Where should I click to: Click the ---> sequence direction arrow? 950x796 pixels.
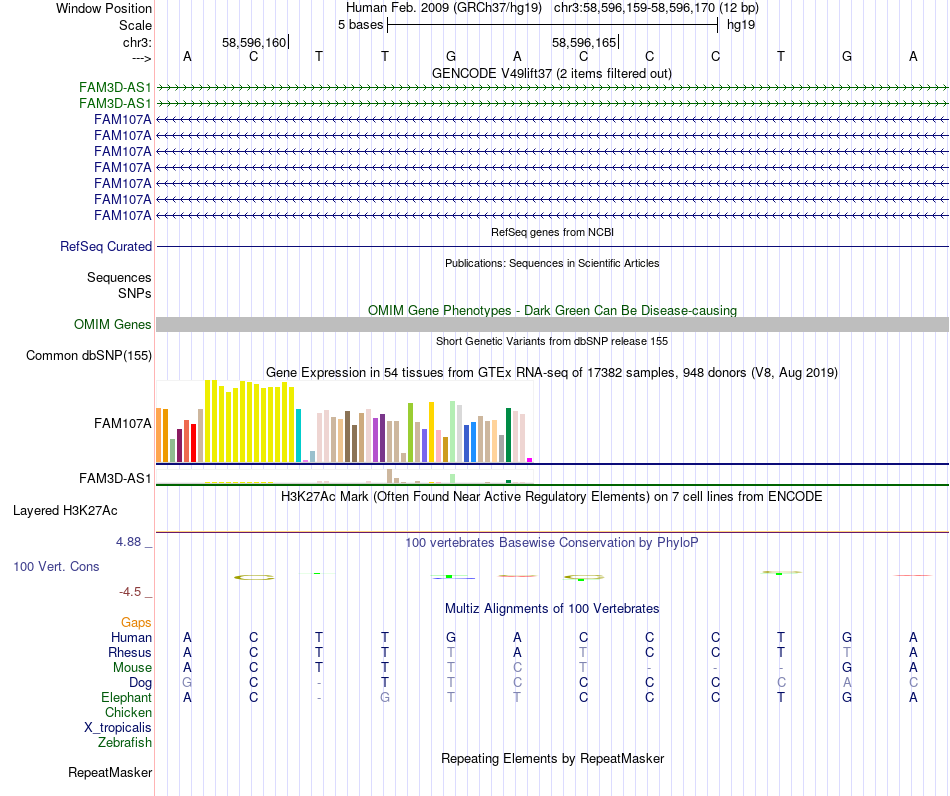pos(141,58)
